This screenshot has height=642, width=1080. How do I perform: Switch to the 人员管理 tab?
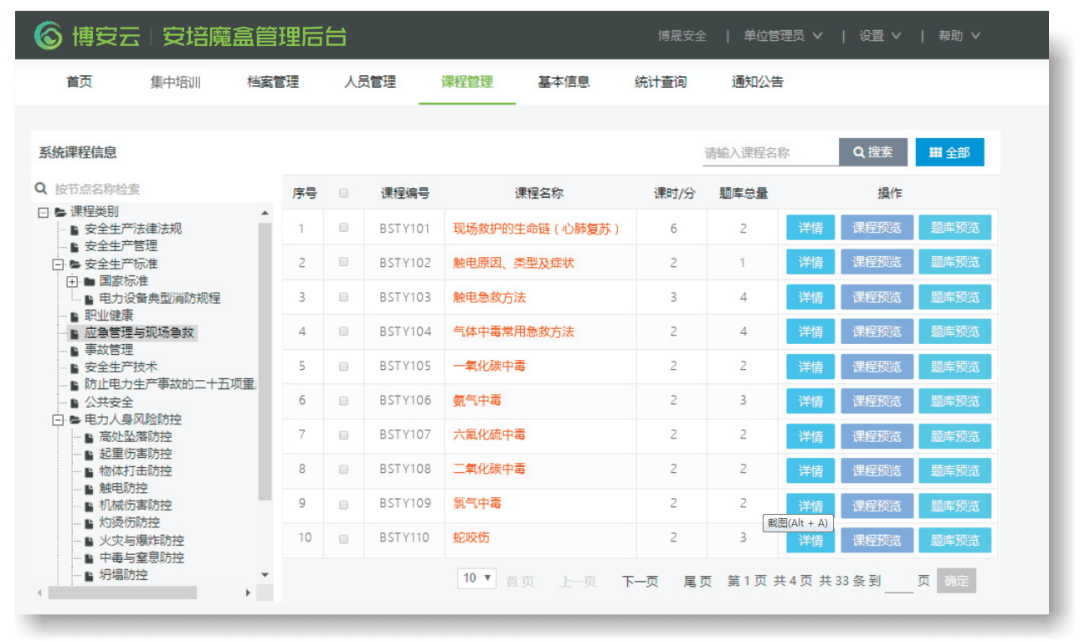370,82
